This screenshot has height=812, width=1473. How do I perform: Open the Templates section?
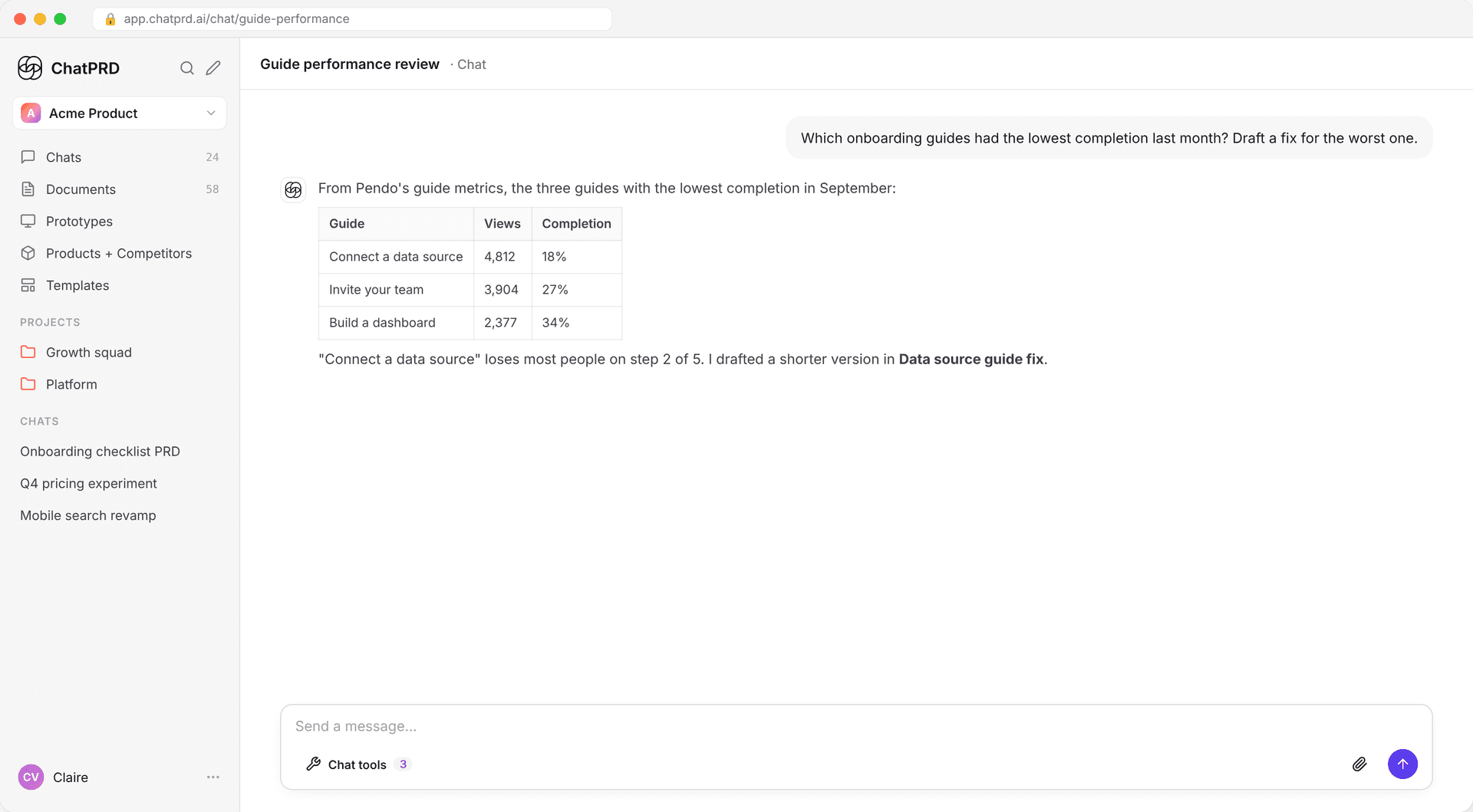pyautogui.click(x=120, y=285)
